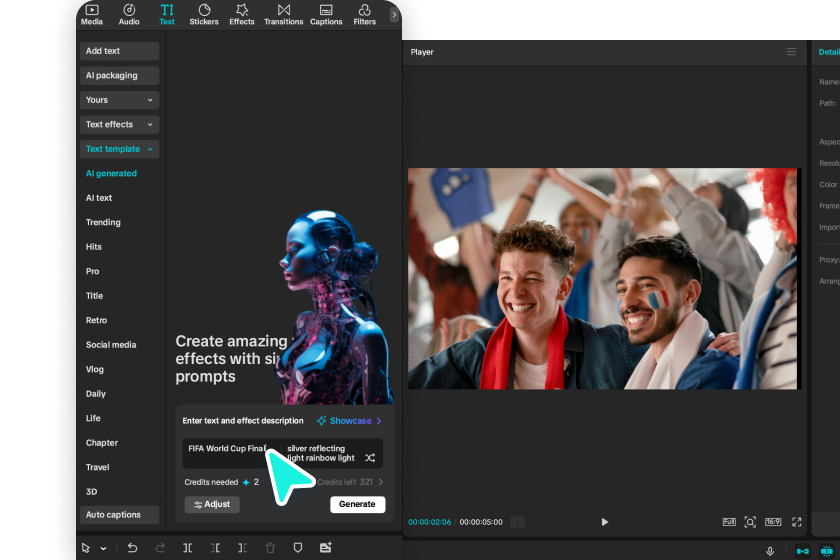This screenshot has width=840, height=560.
Task: Collapse the Text template section
Action: click(119, 149)
